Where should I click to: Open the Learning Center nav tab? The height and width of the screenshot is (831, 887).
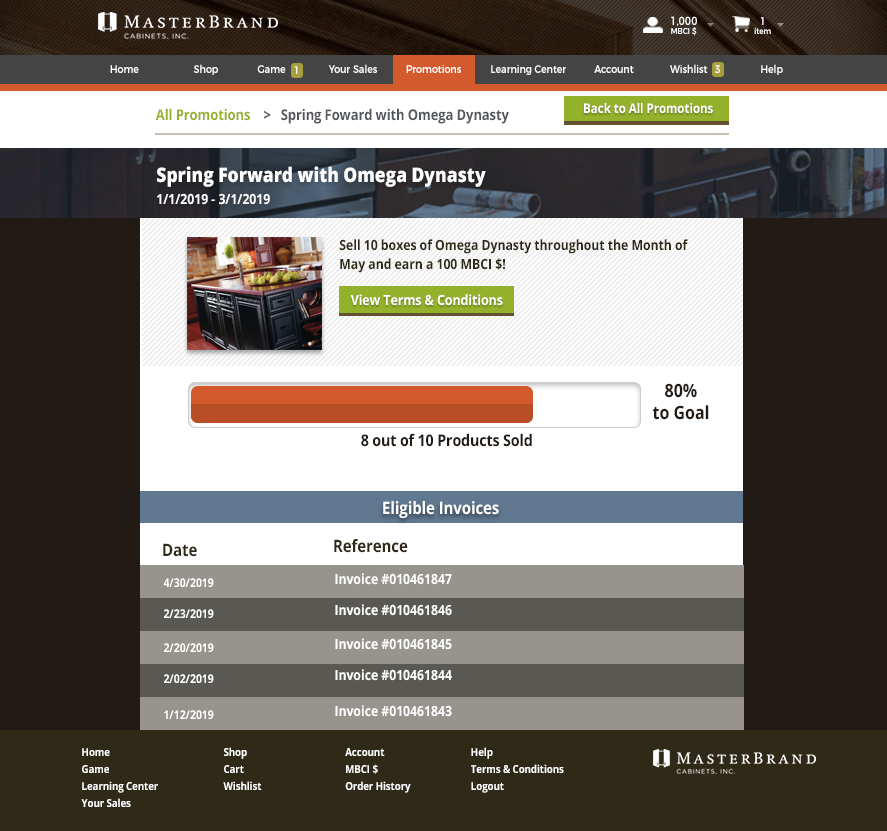click(x=528, y=69)
